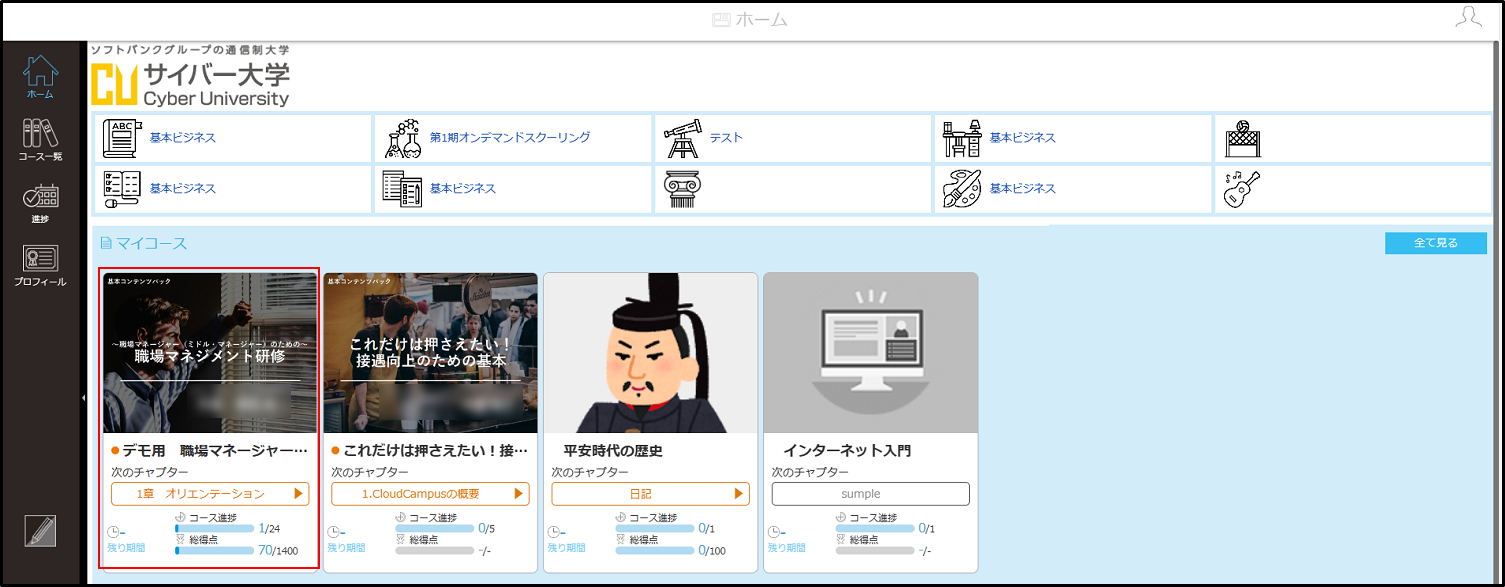Click 基本ビジネス link next to the desk icon
1505x587 pixels.
click(x=1023, y=138)
